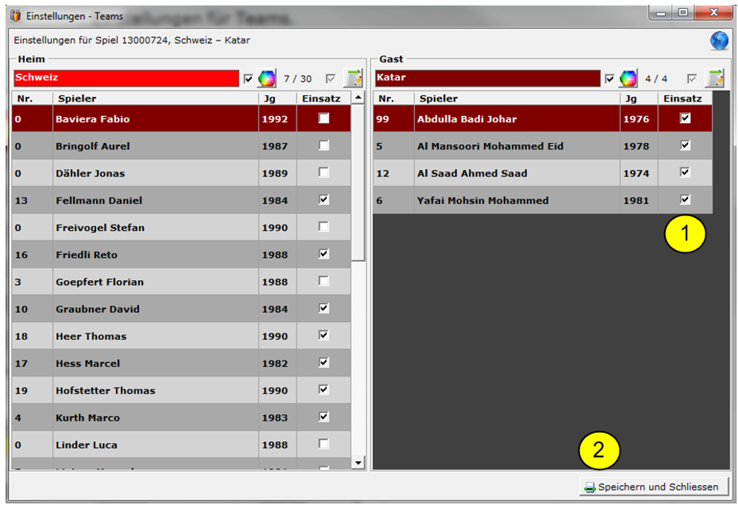Toggle Einsatz checkbox for Baviera Fabio
The height and width of the screenshot is (505, 738).
323,119
